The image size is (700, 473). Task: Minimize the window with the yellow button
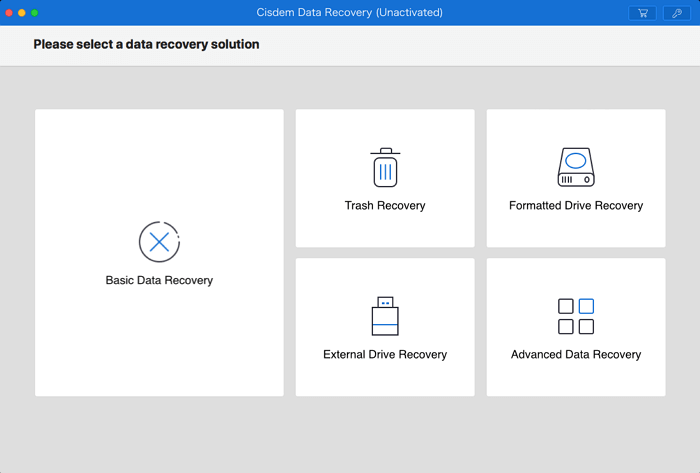point(22,13)
